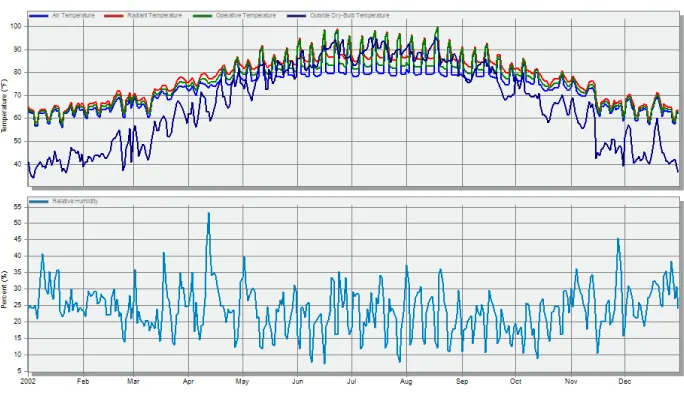Click the 'May' month label
Screen dimensions: 684x398
242,381
